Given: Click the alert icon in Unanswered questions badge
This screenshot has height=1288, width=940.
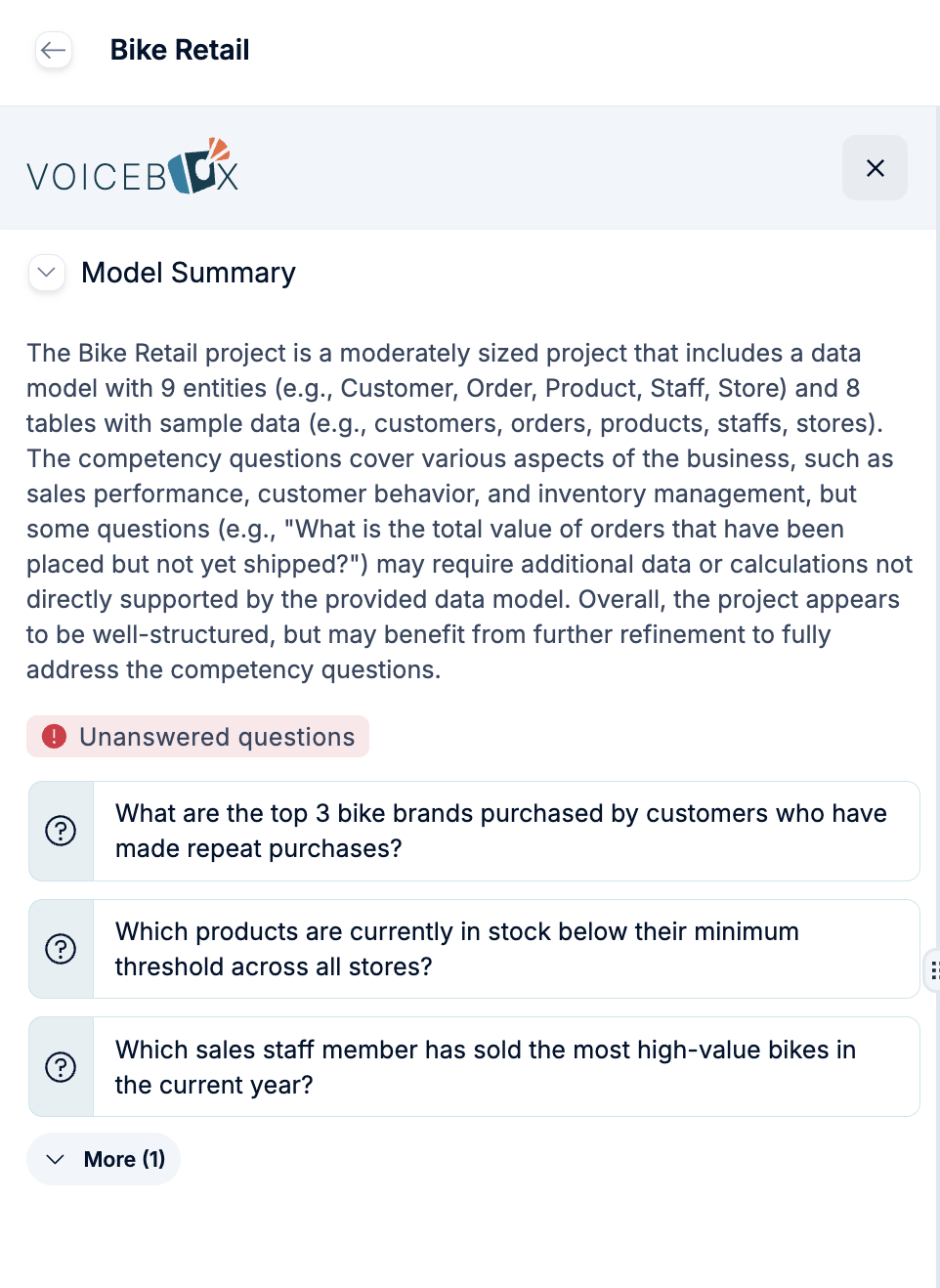Looking at the screenshot, I should (55, 736).
